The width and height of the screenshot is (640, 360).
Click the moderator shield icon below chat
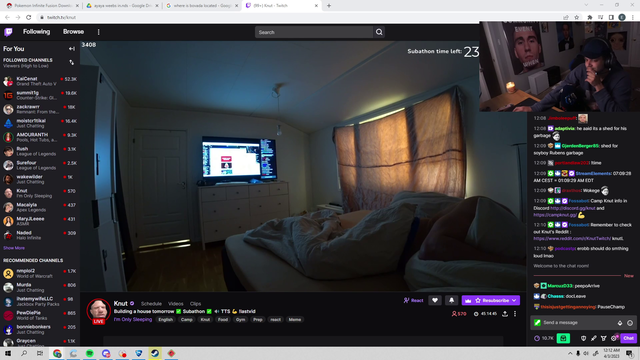click(x=584, y=338)
